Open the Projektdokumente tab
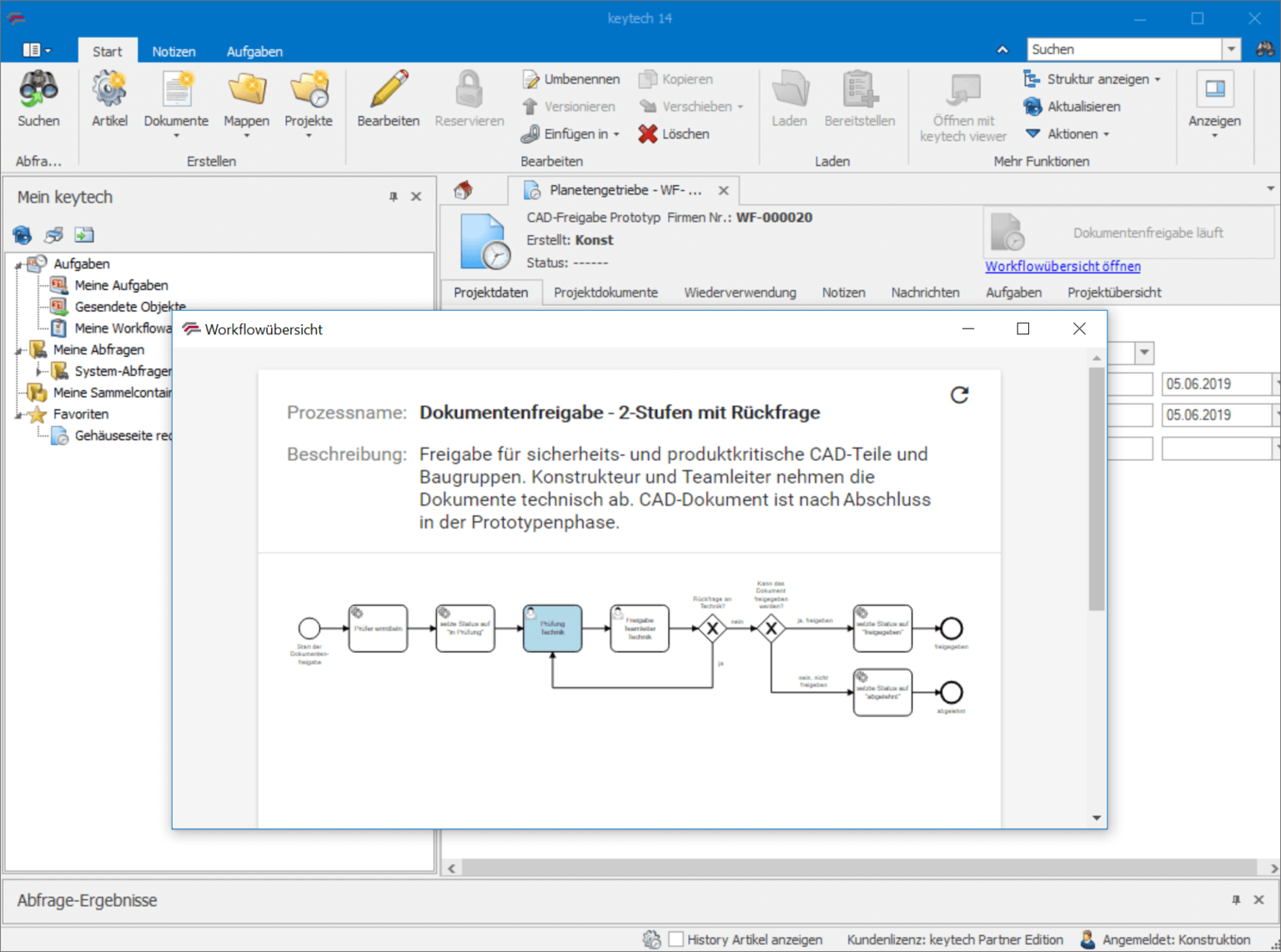The width and height of the screenshot is (1281, 952). coord(605,293)
